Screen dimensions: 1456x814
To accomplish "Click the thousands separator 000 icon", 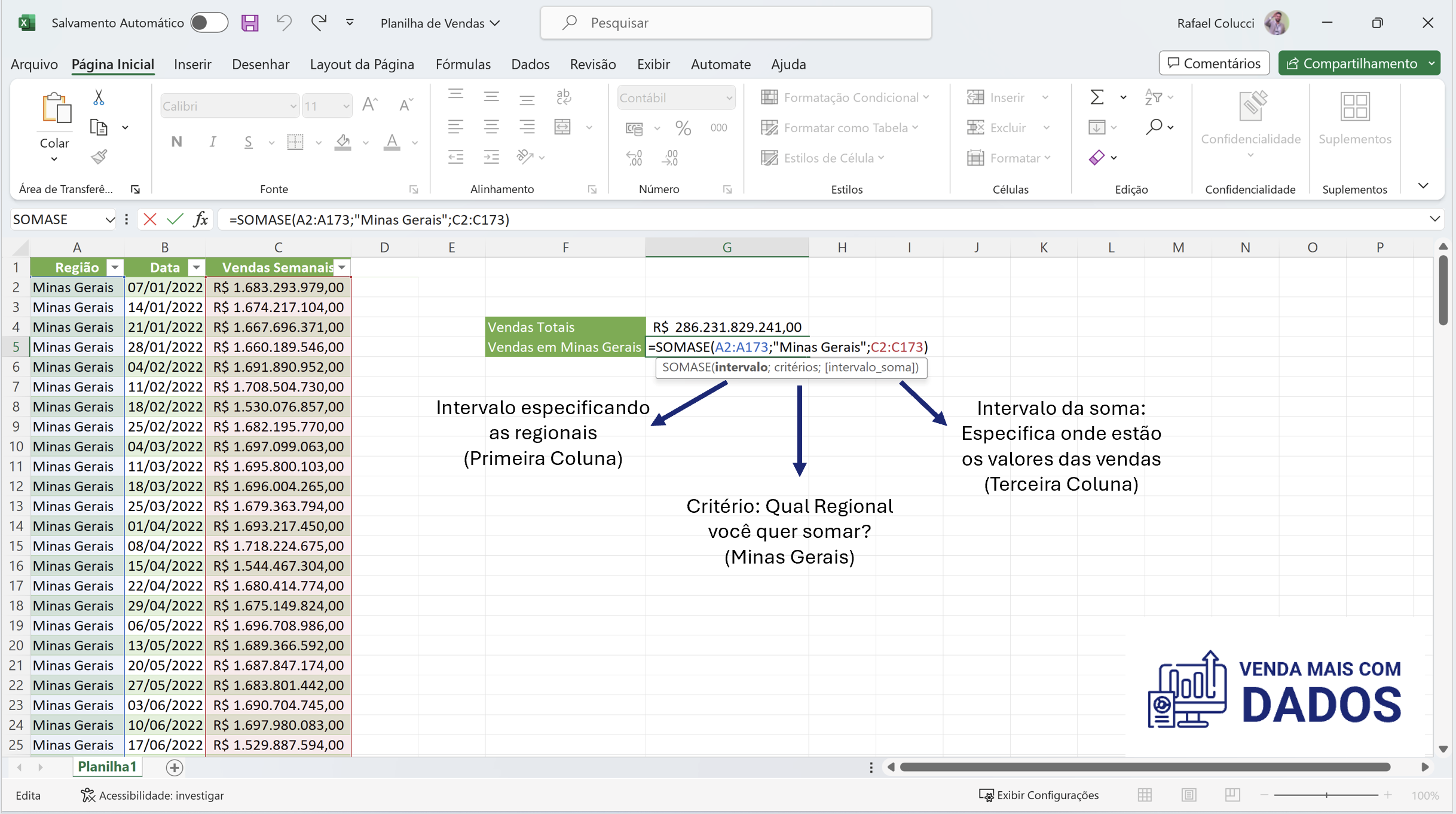I will click(x=718, y=127).
